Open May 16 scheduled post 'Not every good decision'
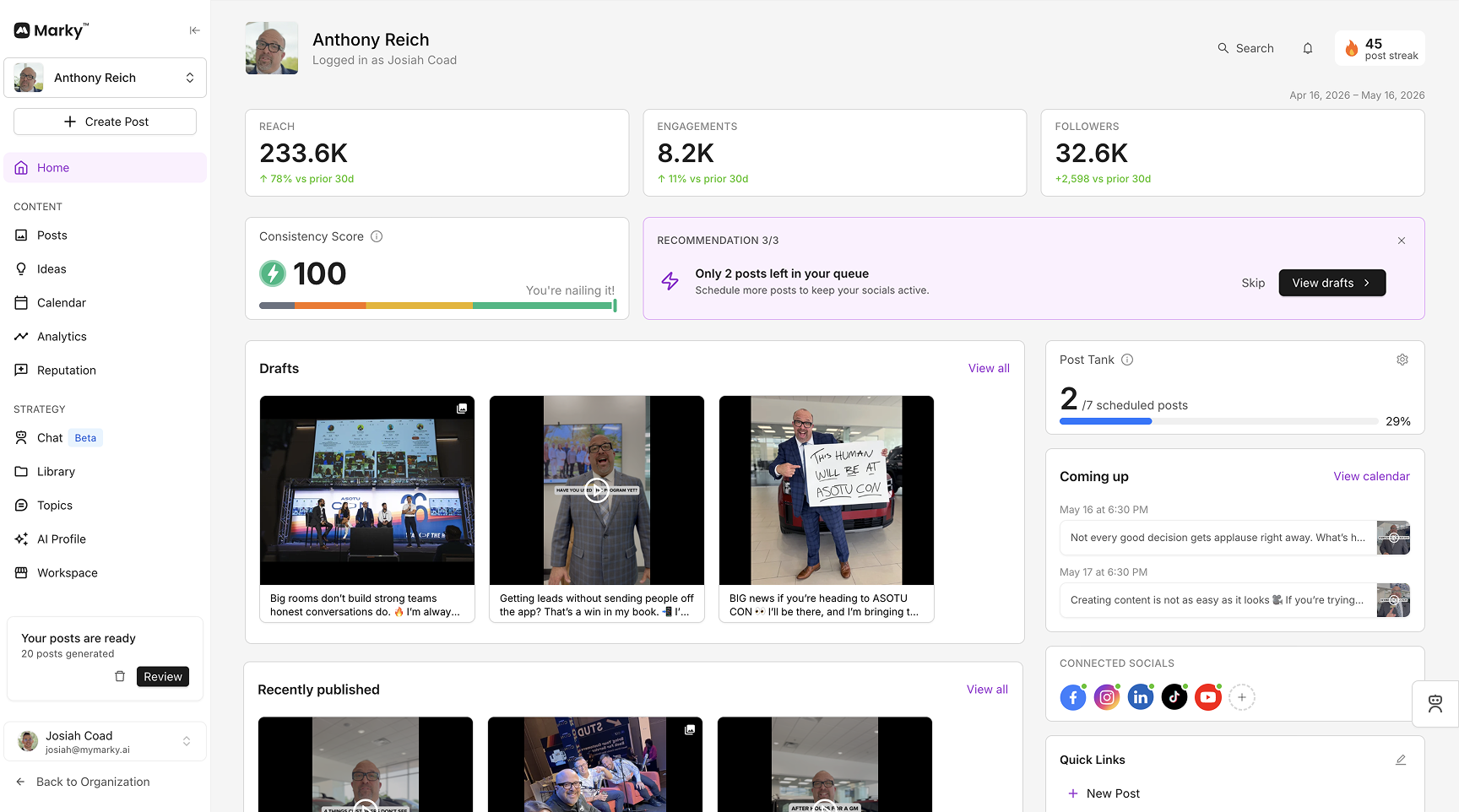The image size is (1459, 812). pyautogui.click(x=1234, y=538)
